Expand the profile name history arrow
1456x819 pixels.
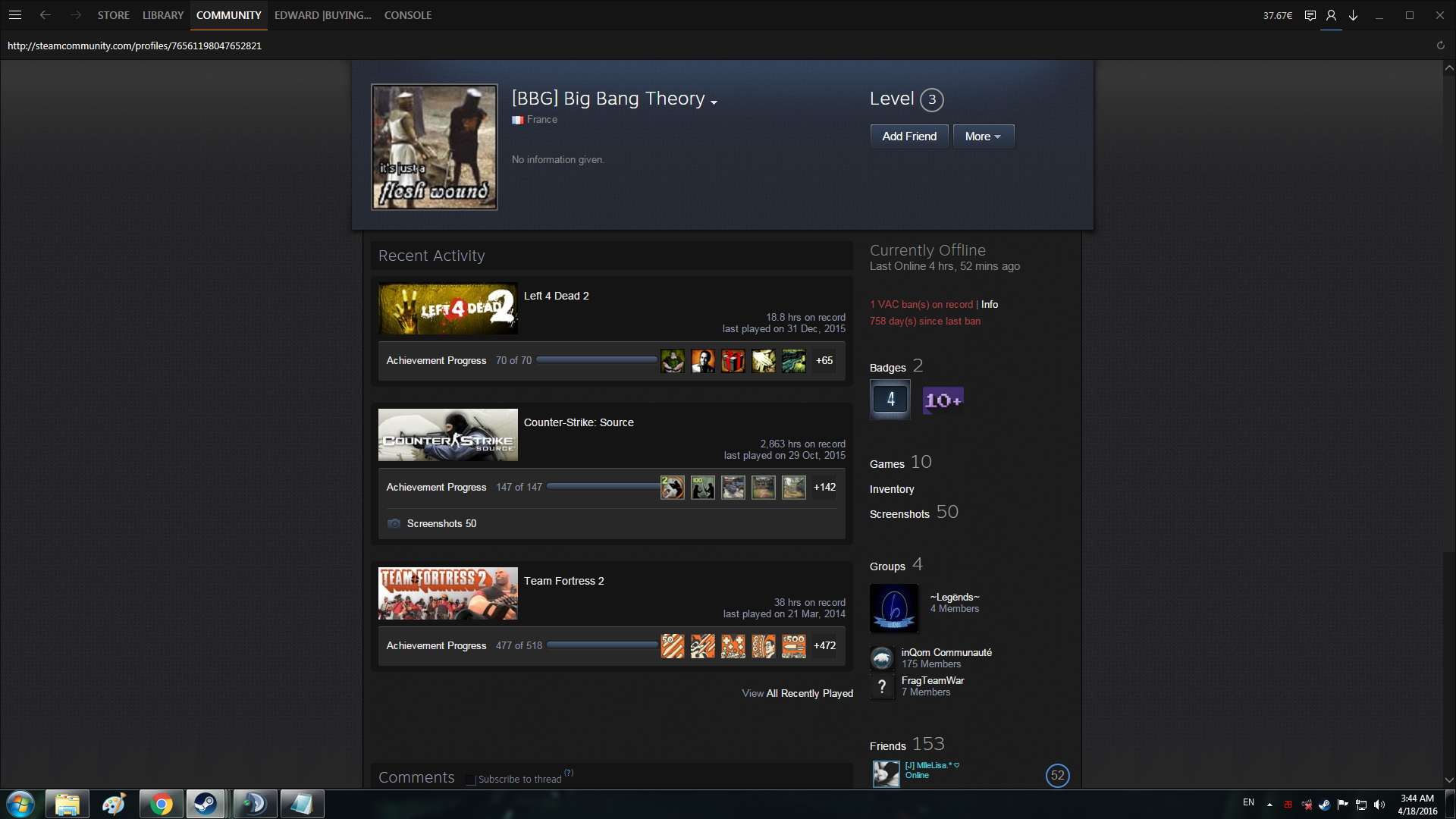click(x=714, y=102)
